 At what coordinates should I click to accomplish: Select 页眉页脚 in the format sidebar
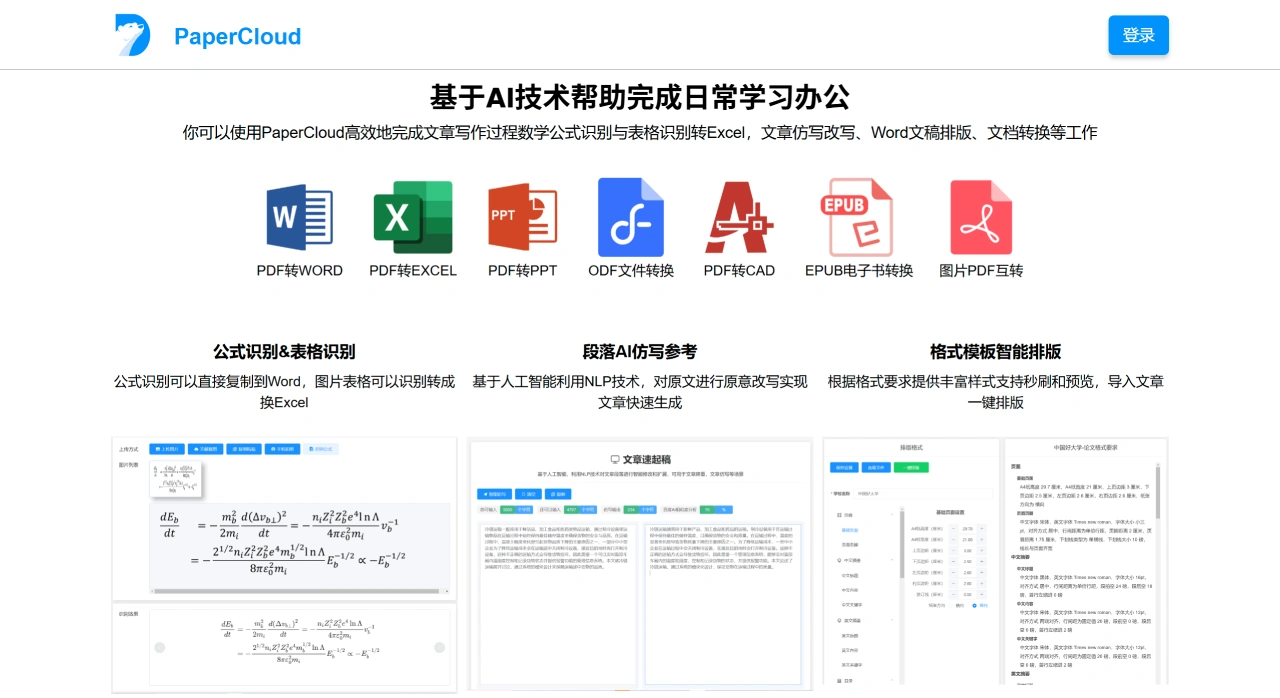(850, 544)
